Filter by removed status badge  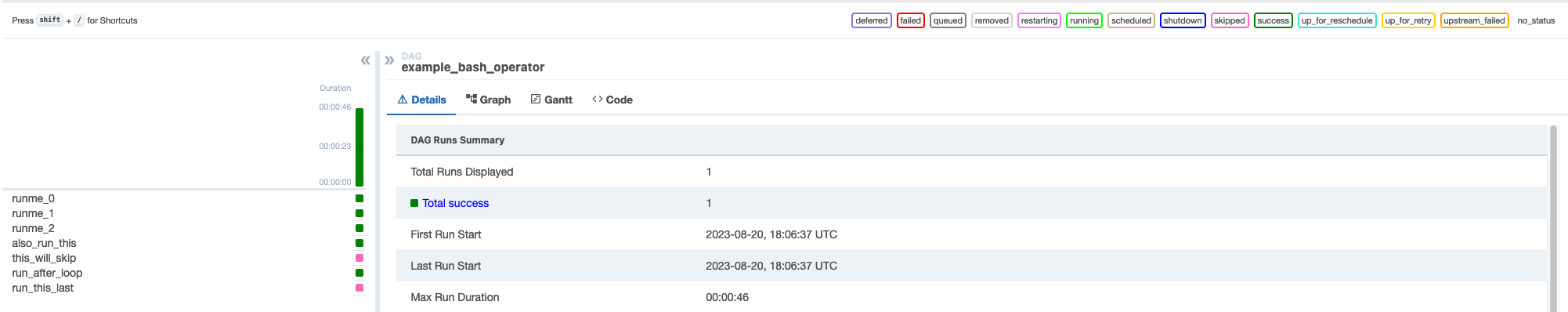point(992,20)
